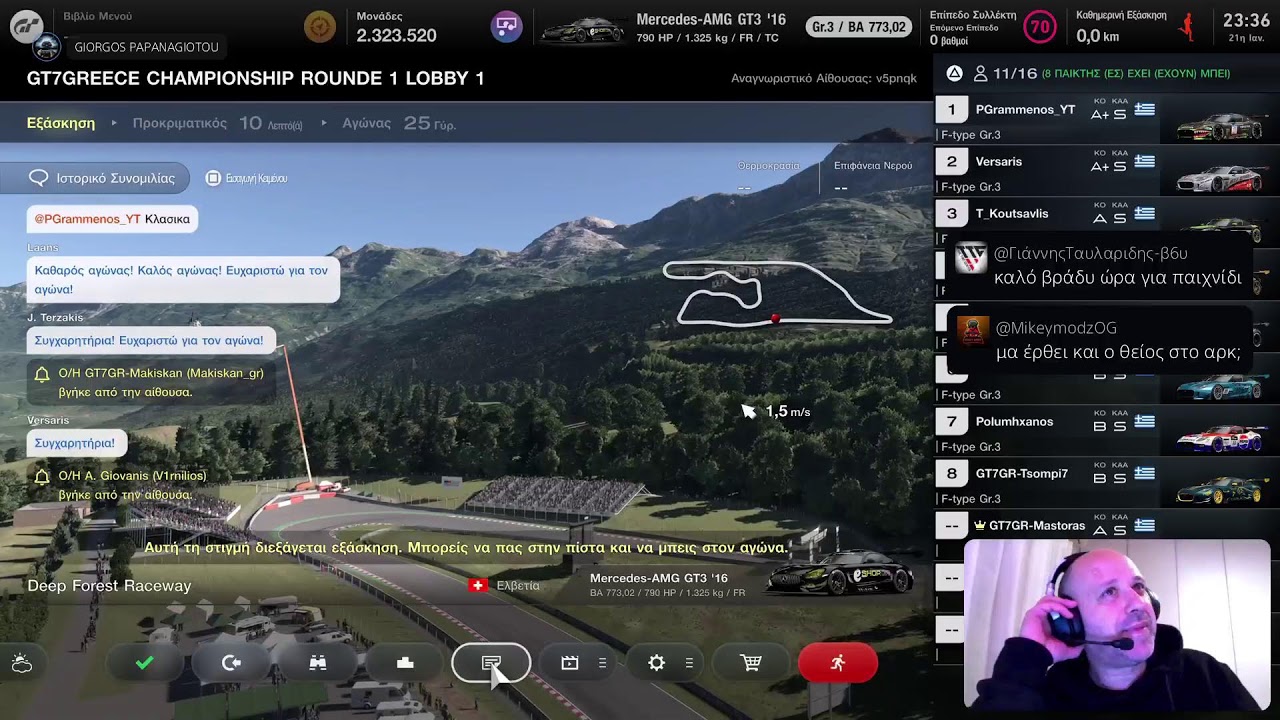Click the A+ driver rating badge beside PGrammenos_YT
1280x720 pixels.
(1100, 114)
